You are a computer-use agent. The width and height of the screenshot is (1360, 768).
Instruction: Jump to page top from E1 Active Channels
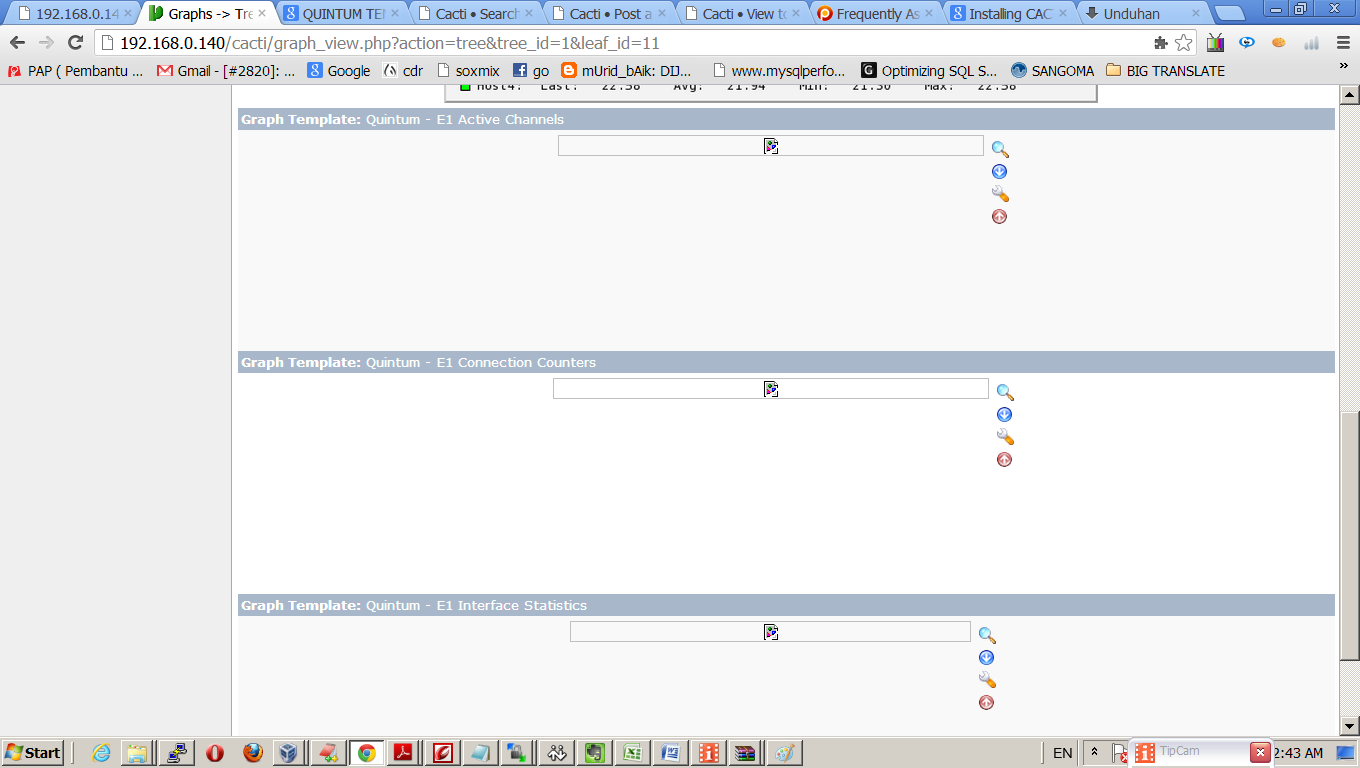(999, 216)
